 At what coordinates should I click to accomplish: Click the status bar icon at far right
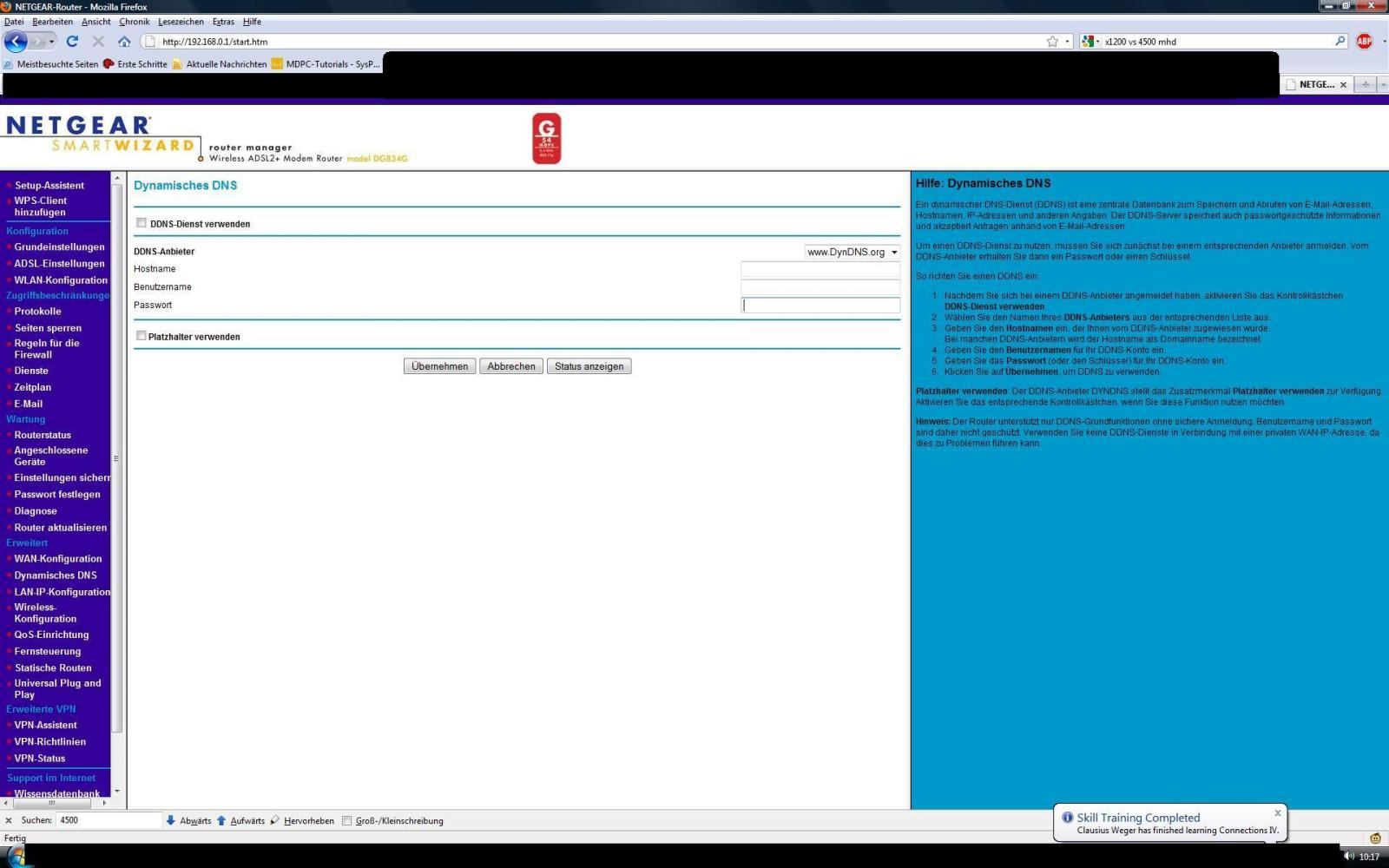[1375, 838]
